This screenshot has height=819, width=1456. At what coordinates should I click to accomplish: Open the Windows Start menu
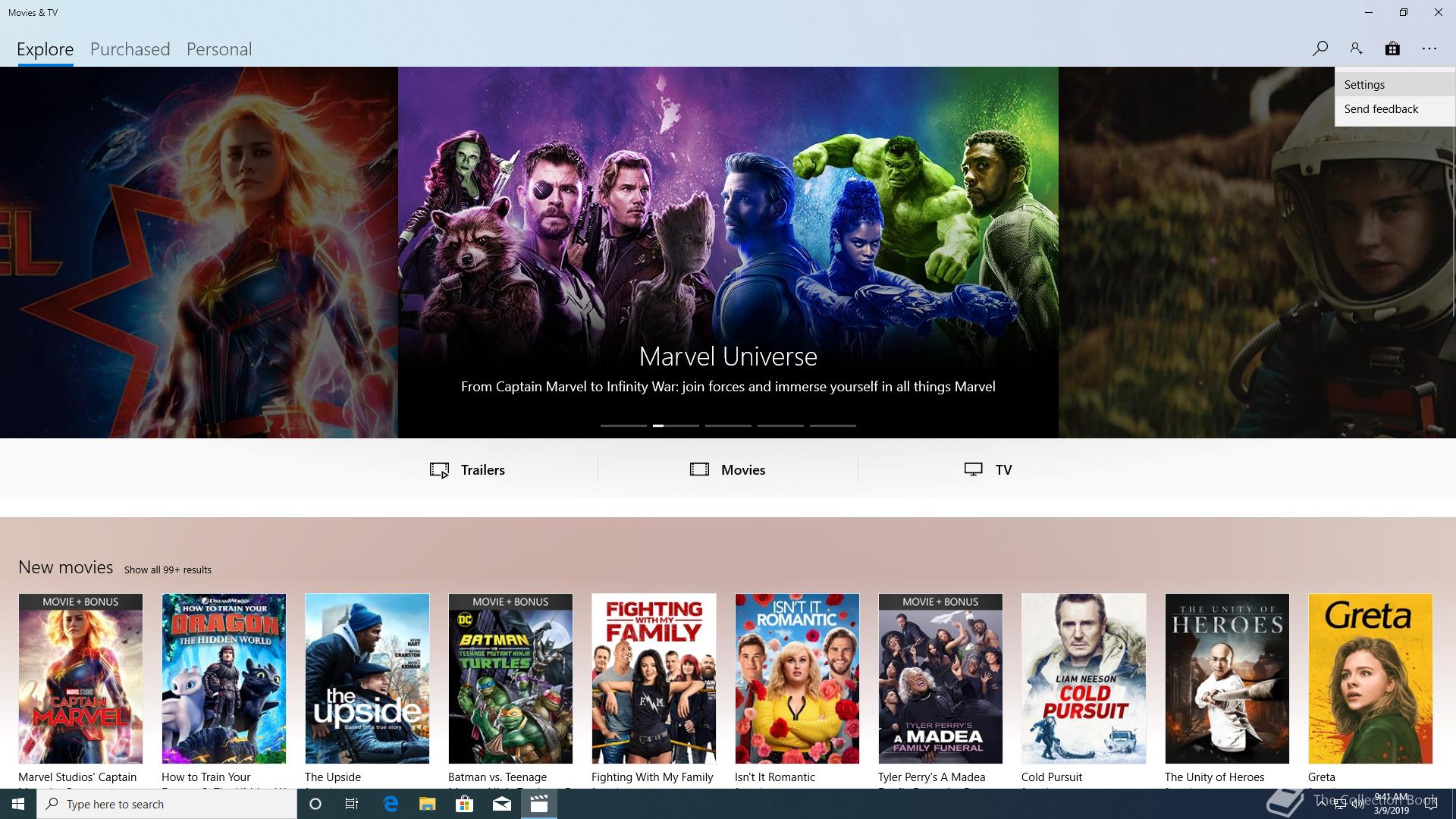[18, 804]
